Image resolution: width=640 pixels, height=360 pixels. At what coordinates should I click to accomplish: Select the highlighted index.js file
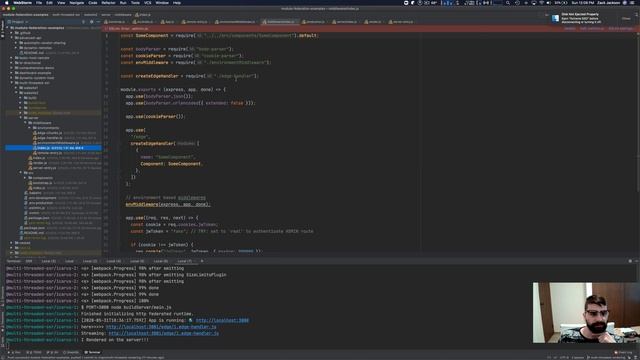[x=53, y=148]
